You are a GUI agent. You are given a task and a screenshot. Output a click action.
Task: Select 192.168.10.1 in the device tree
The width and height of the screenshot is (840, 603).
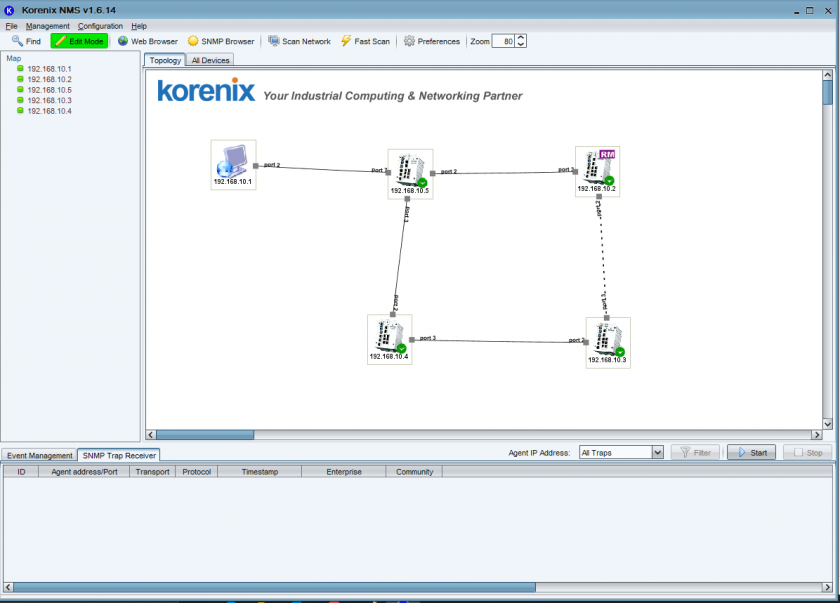(x=49, y=69)
